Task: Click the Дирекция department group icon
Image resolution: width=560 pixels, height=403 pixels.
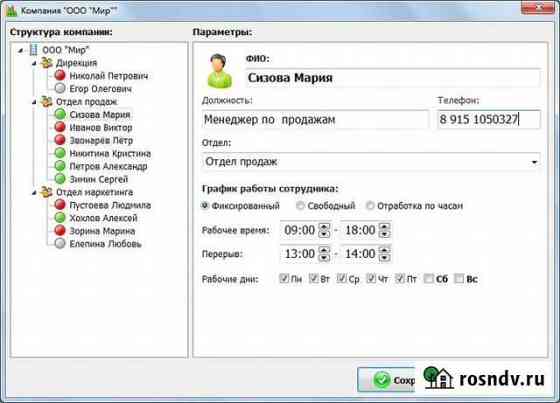Action: click(46, 63)
